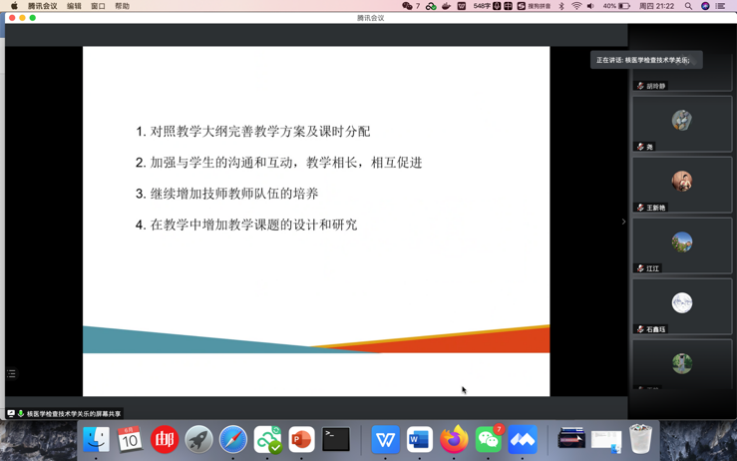Viewport: 737px width, 461px height.
Task: Open Firefox browser from the Dock
Action: [x=454, y=439]
